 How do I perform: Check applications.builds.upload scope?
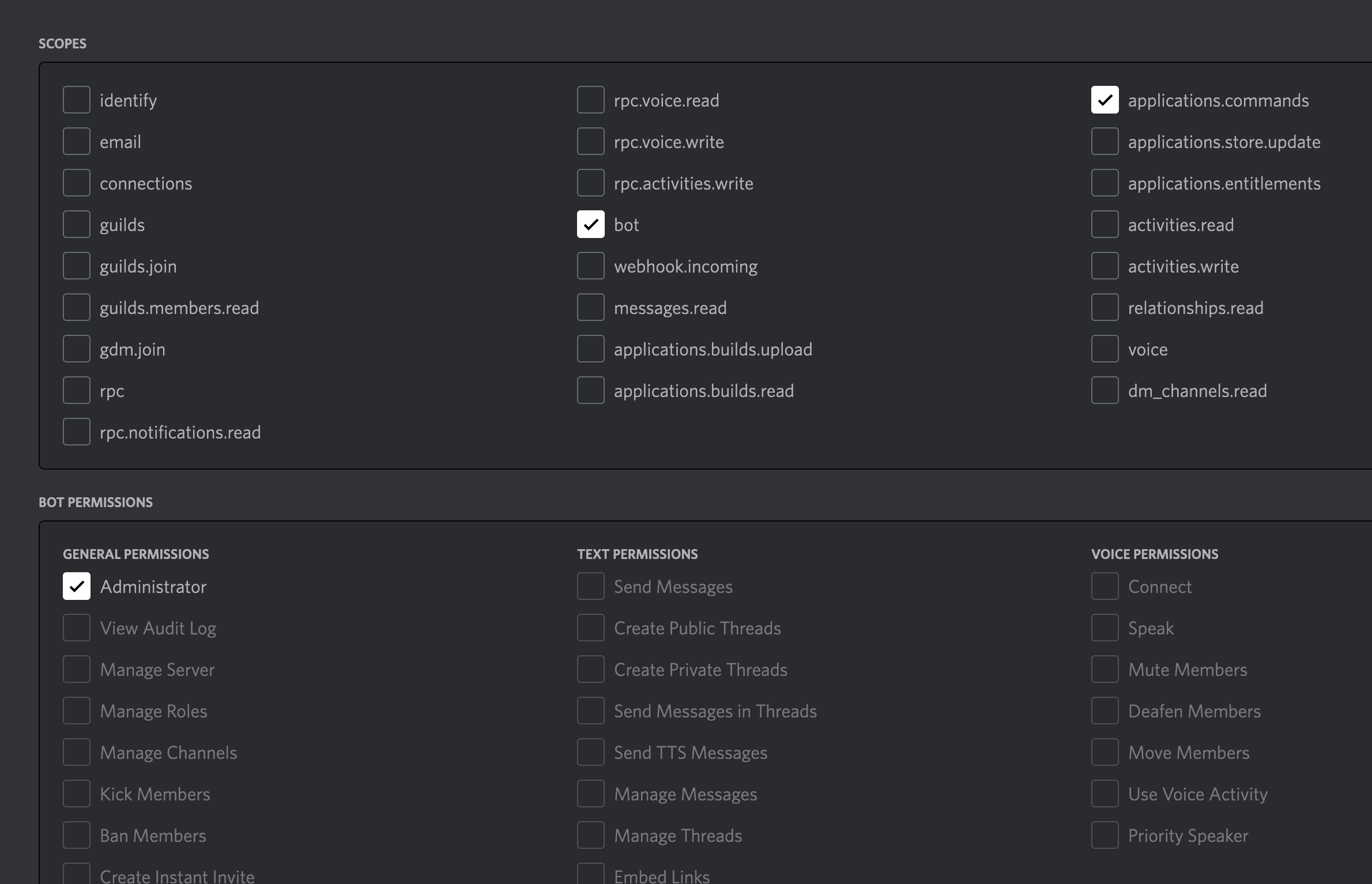(591, 349)
